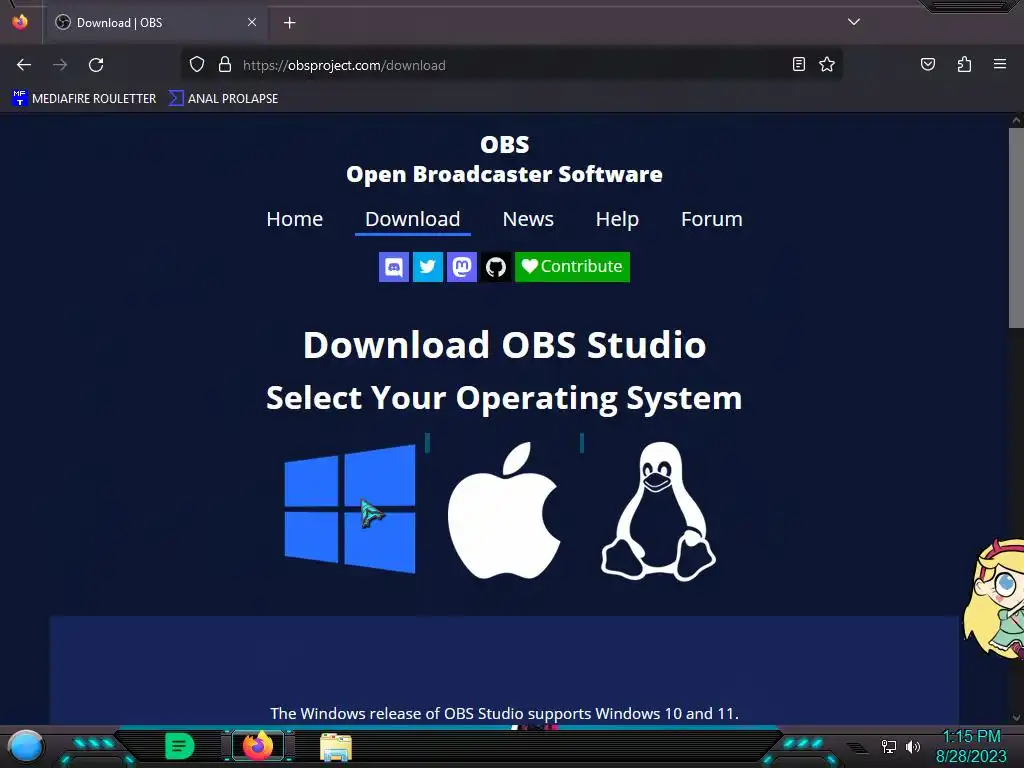Click the Firefox taskbar icon
Image resolution: width=1024 pixels, height=768 pixels.
tap(258, 746)
